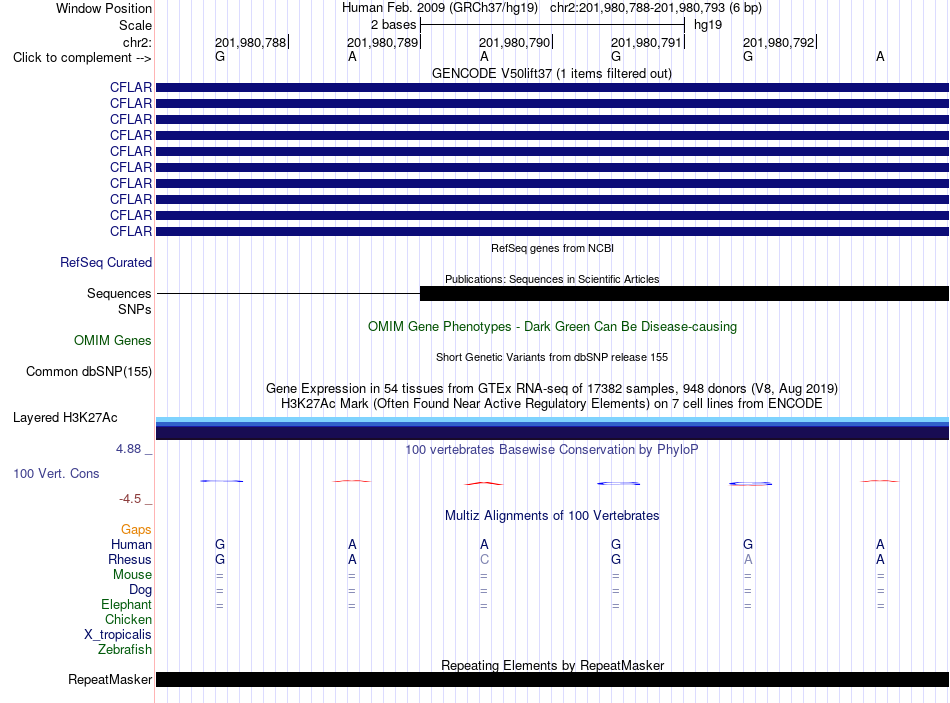Click the black RepeatMasker element bar

pyautogui.click(x=552, y=679)
